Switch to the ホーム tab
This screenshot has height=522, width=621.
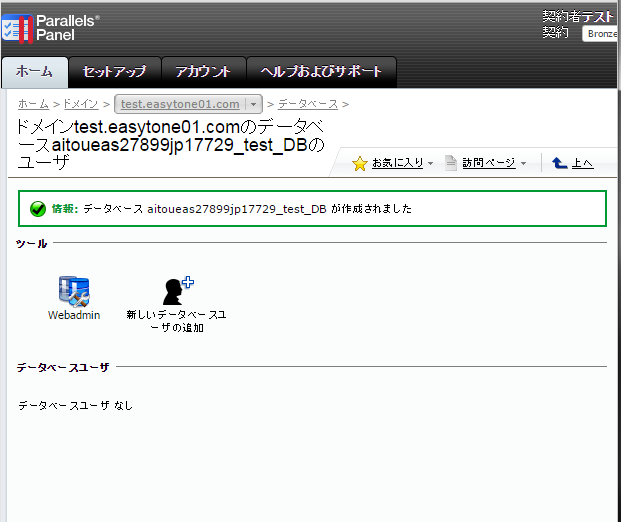pos(35,72)
